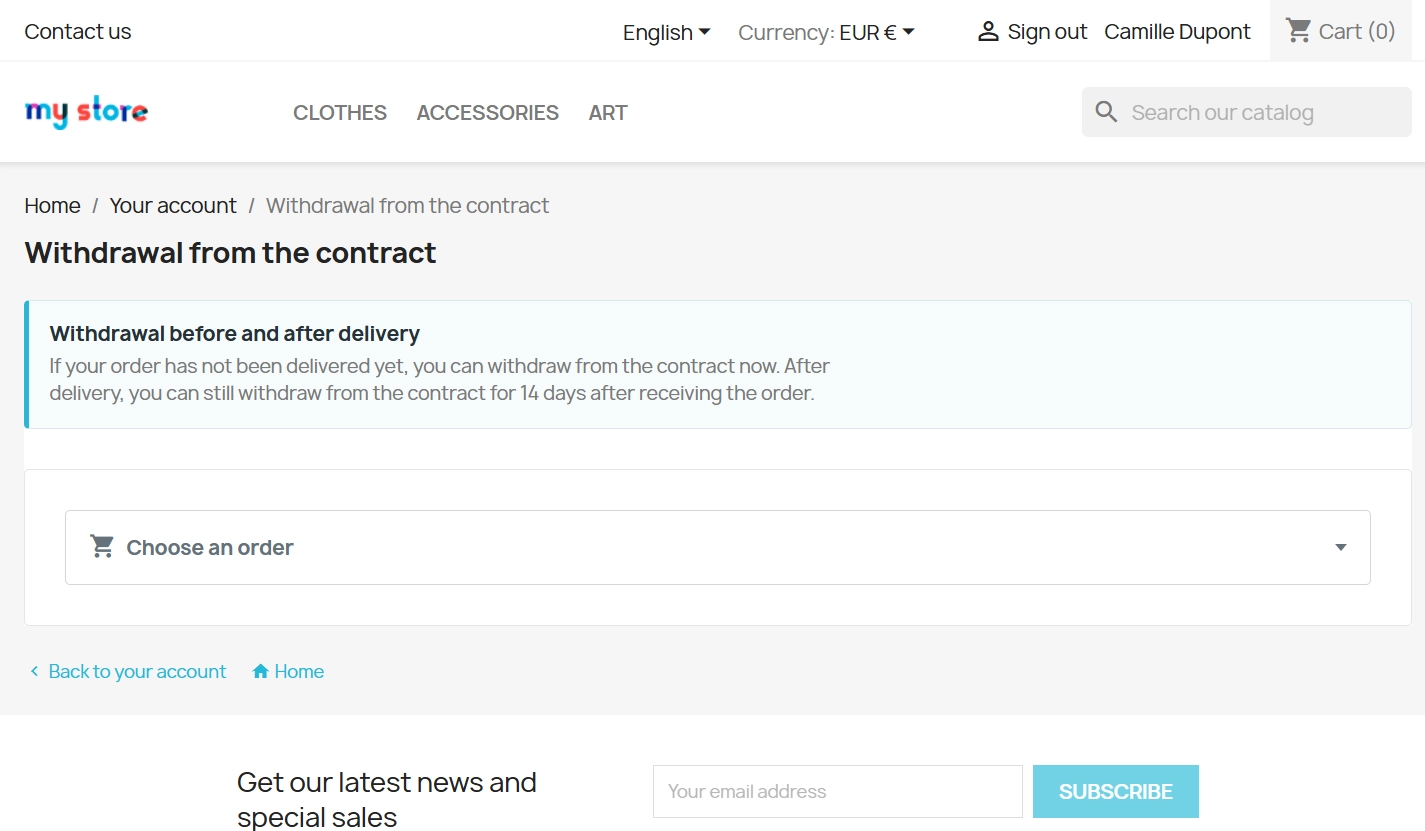Open the Accessories menu
Viewport: 1425px width, 831px height.
tap(488, 113)
